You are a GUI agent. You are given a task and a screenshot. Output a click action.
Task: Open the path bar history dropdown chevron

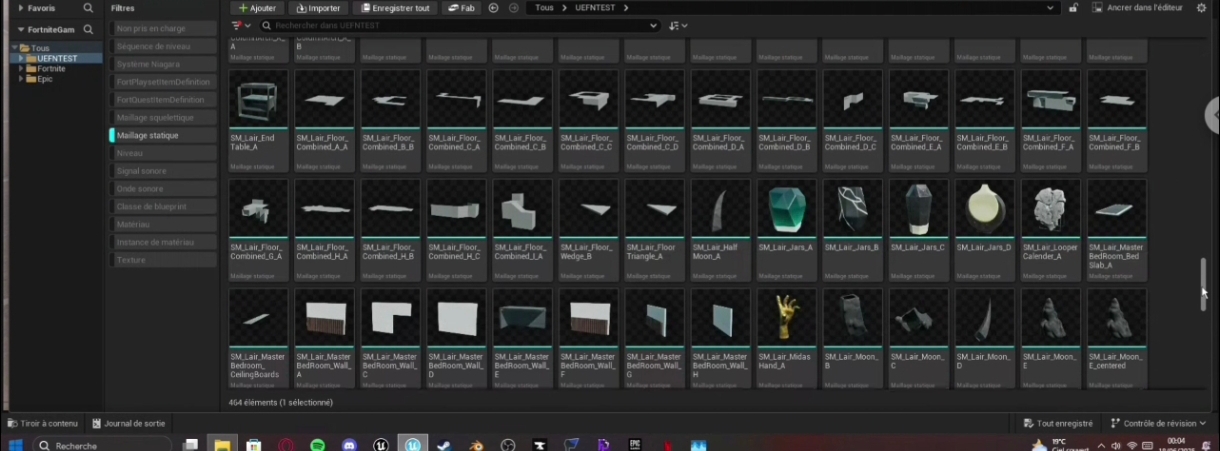pyautogui.click(x=1049, y=8)
